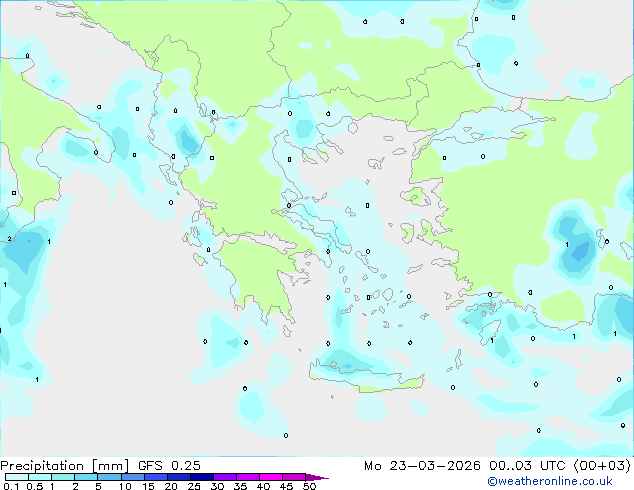Click the 30–35 mm purple swatch

(x=225, y=477)
